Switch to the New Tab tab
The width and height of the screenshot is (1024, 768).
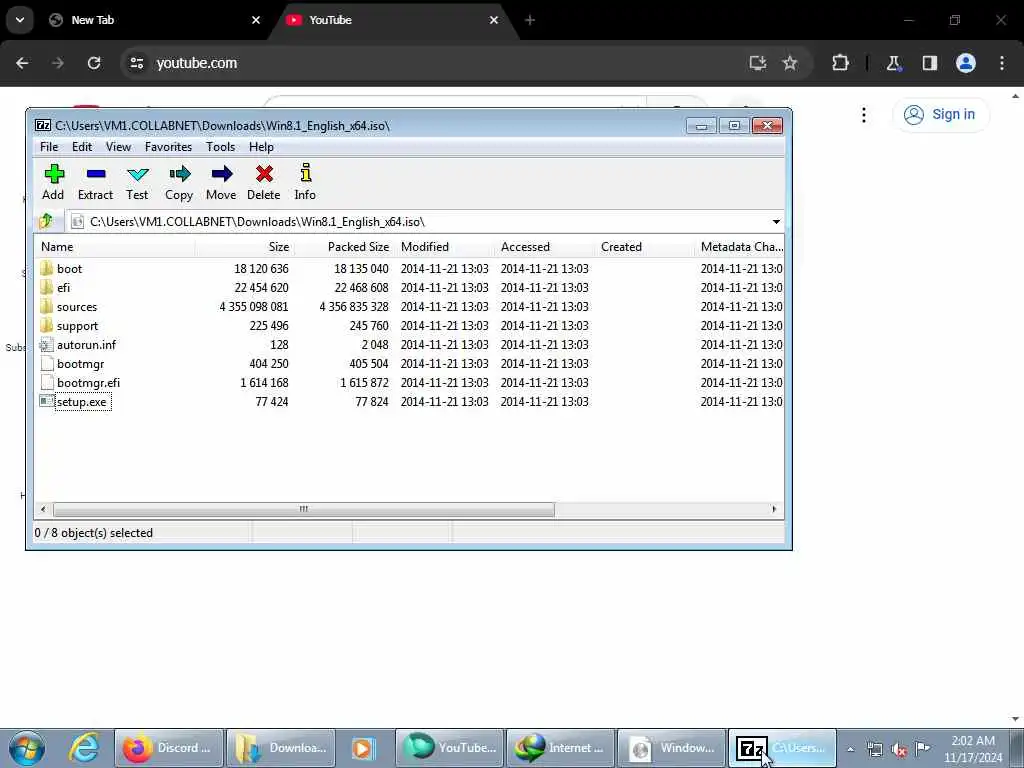[155, 20]
